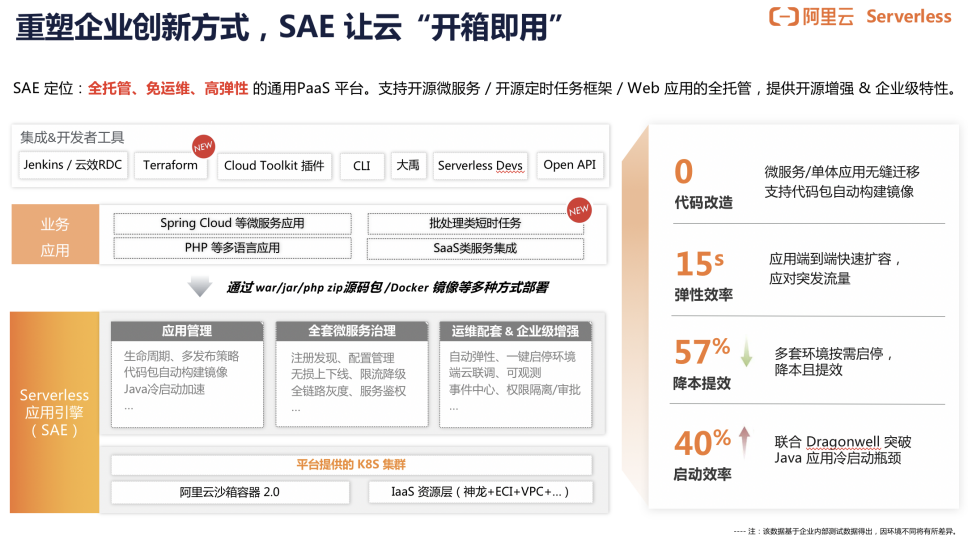Click the Open API box
The height and width of the screenshot is (540, 968).
[569, 165]
